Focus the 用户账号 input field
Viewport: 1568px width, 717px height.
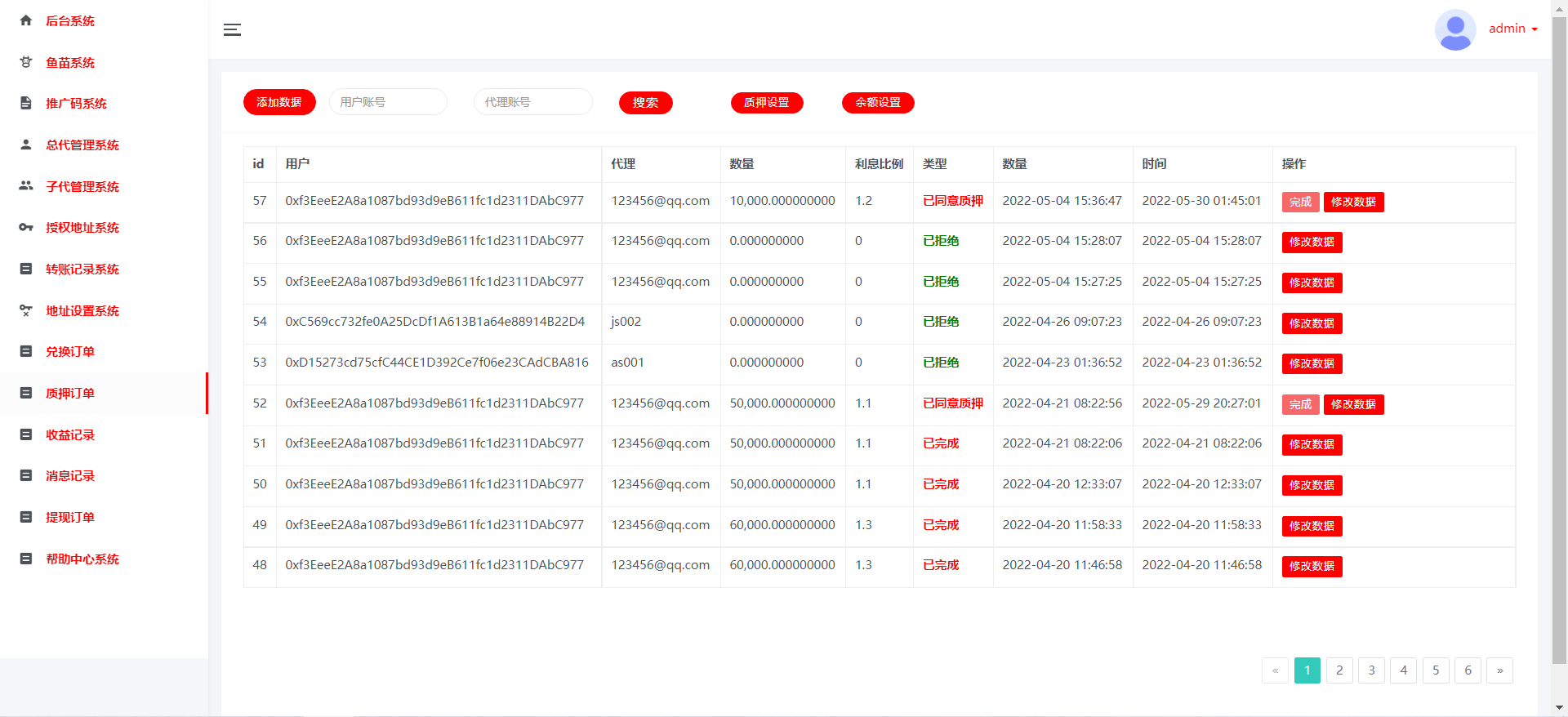(388, 102)
